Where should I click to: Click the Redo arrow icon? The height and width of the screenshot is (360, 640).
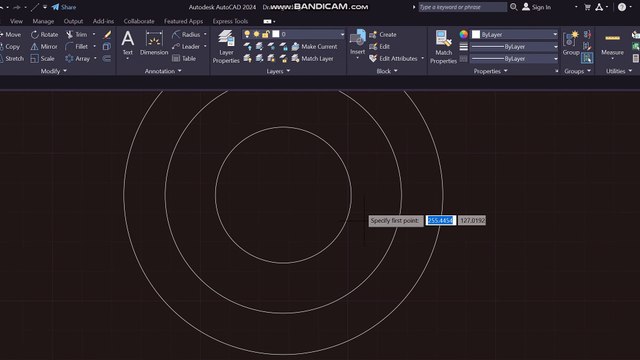click(16, 7)
